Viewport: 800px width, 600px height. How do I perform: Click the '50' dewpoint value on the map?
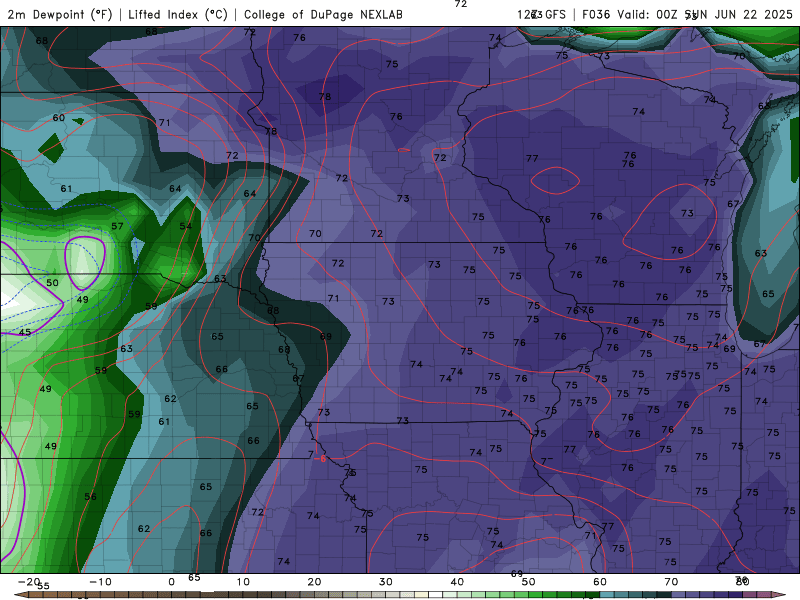coord(52,283)
